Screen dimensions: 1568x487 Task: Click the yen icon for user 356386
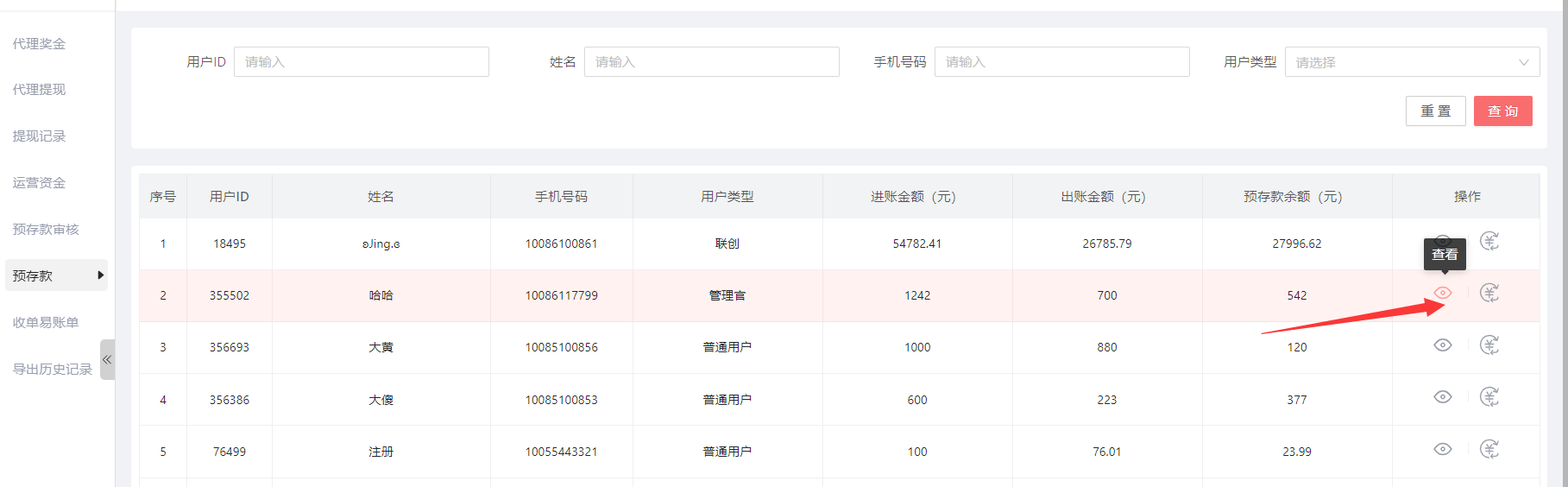tap(1489, 397)
